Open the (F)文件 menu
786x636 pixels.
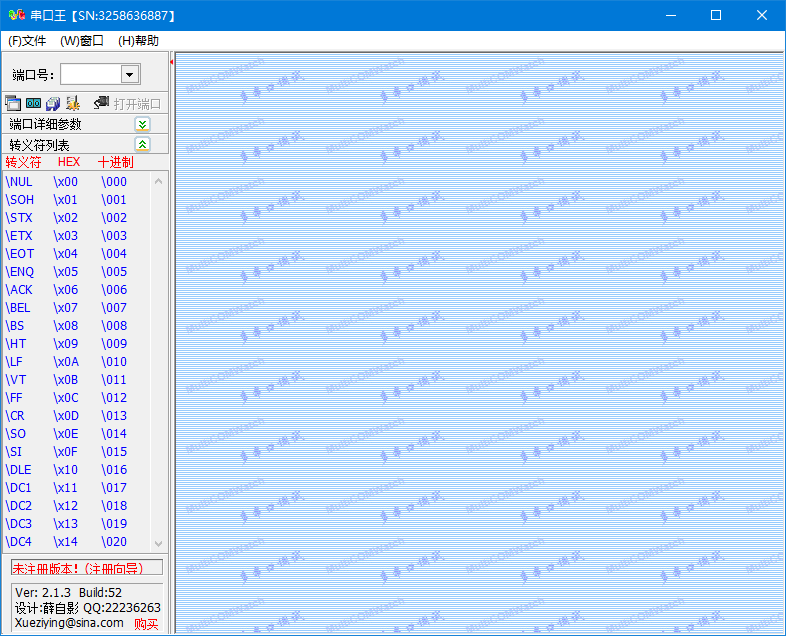click(27, 41)
